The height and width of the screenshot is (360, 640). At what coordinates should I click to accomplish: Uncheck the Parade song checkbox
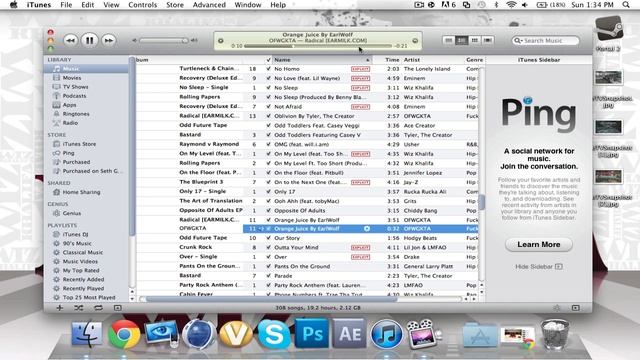(x=268, y=276)
